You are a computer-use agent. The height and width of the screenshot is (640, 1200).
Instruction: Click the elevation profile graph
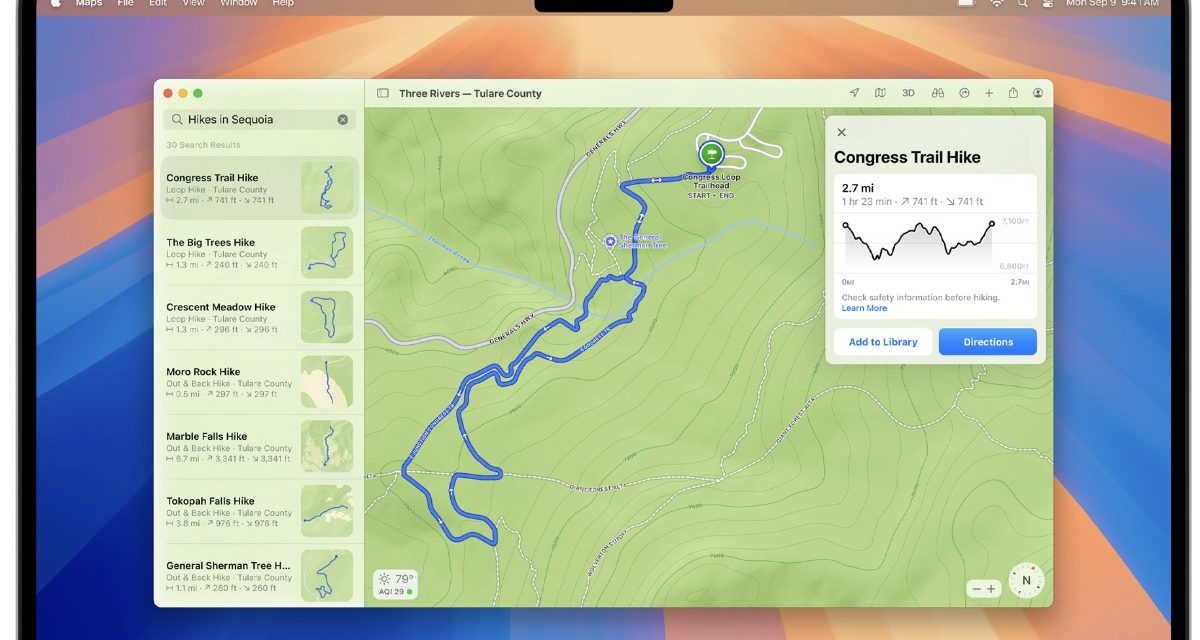pyautogui.click(x=918, y=241)
